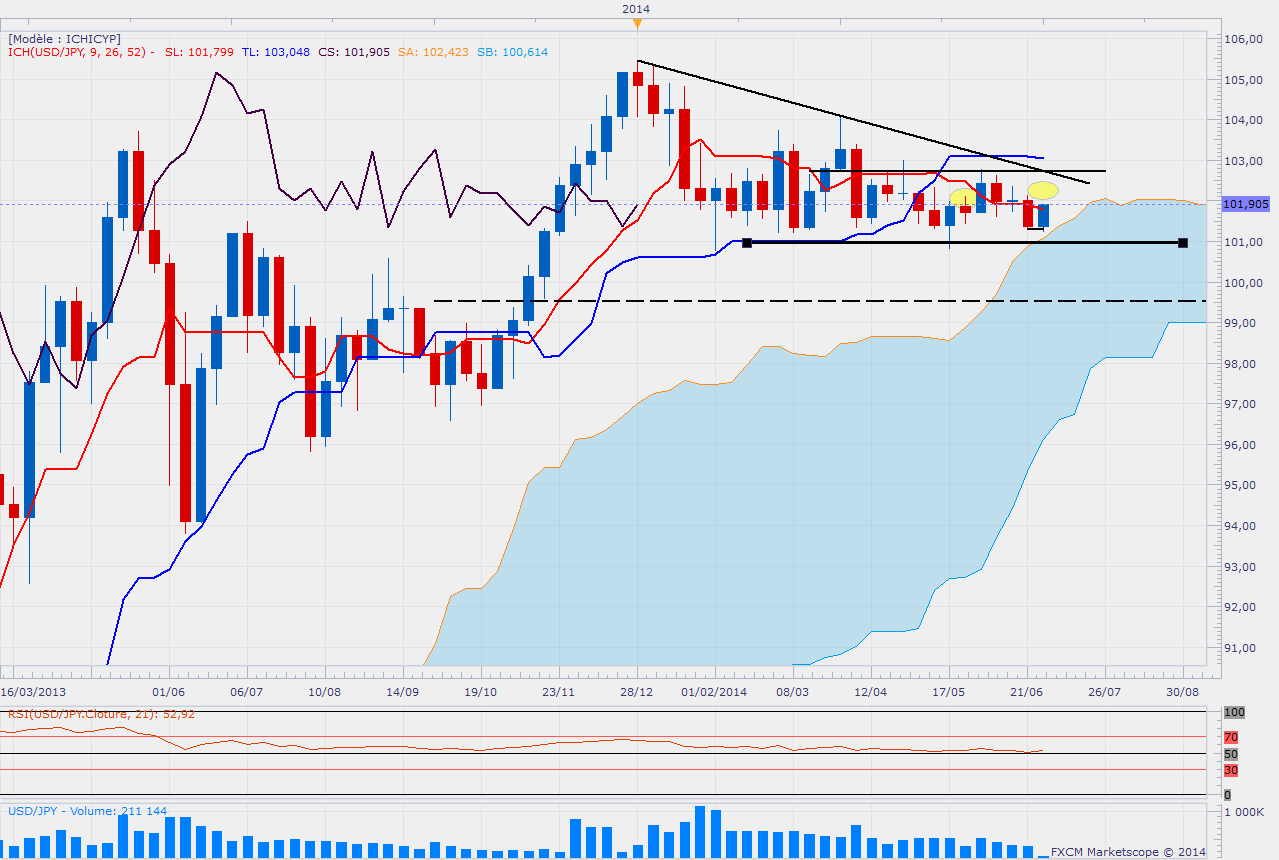The image size is (1279, 860).
Task: Select the left square handle of support line
Action: (747, 243)
